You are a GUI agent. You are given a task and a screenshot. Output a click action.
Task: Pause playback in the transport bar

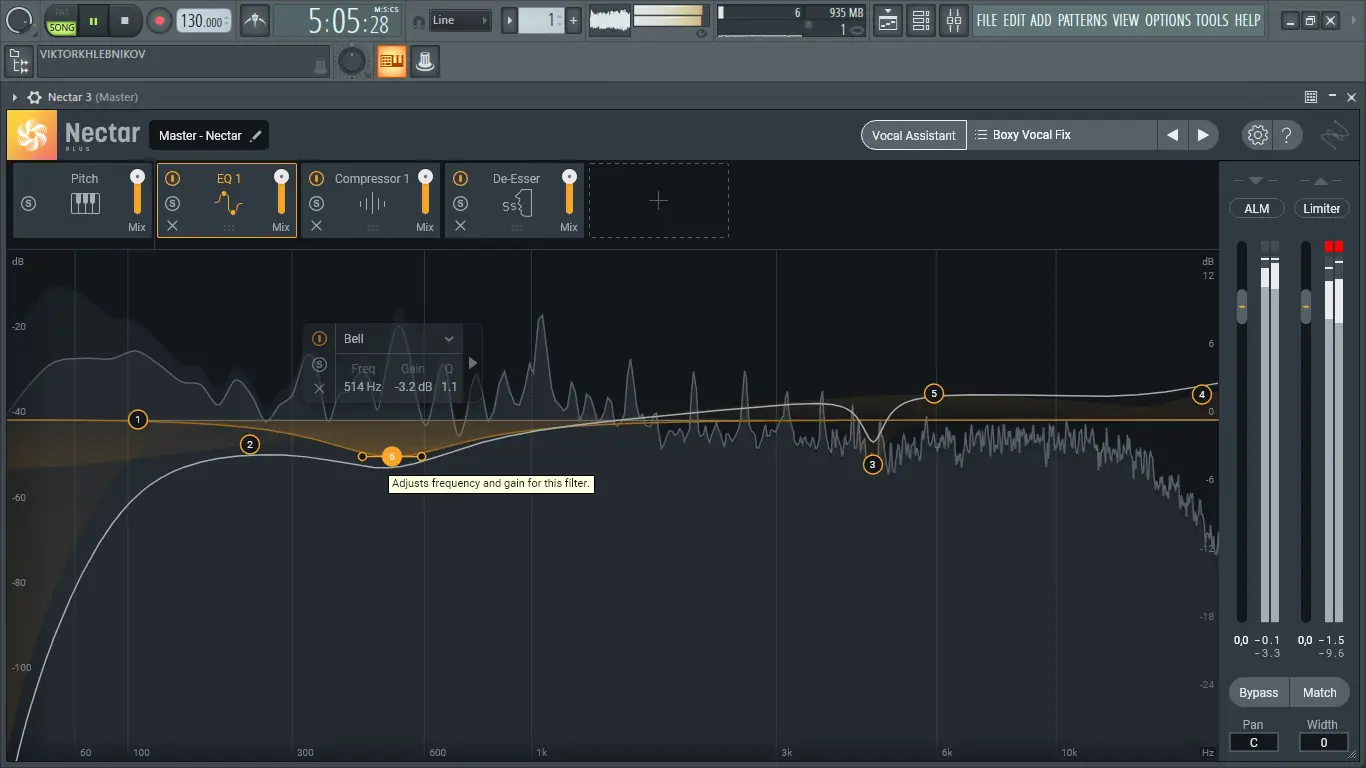point(93,20)
